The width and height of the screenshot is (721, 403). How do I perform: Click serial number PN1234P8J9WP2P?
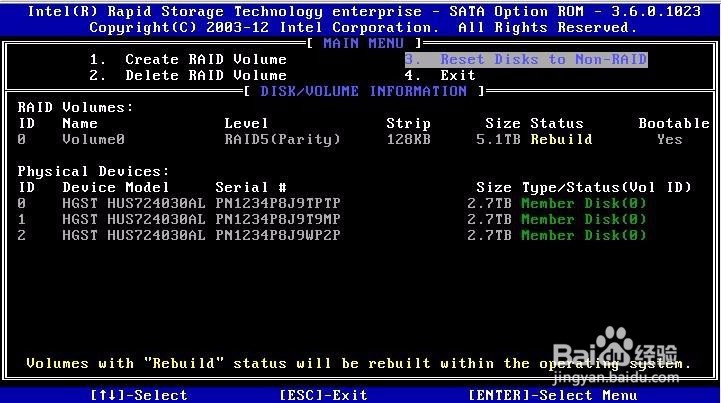coord(278,235)
